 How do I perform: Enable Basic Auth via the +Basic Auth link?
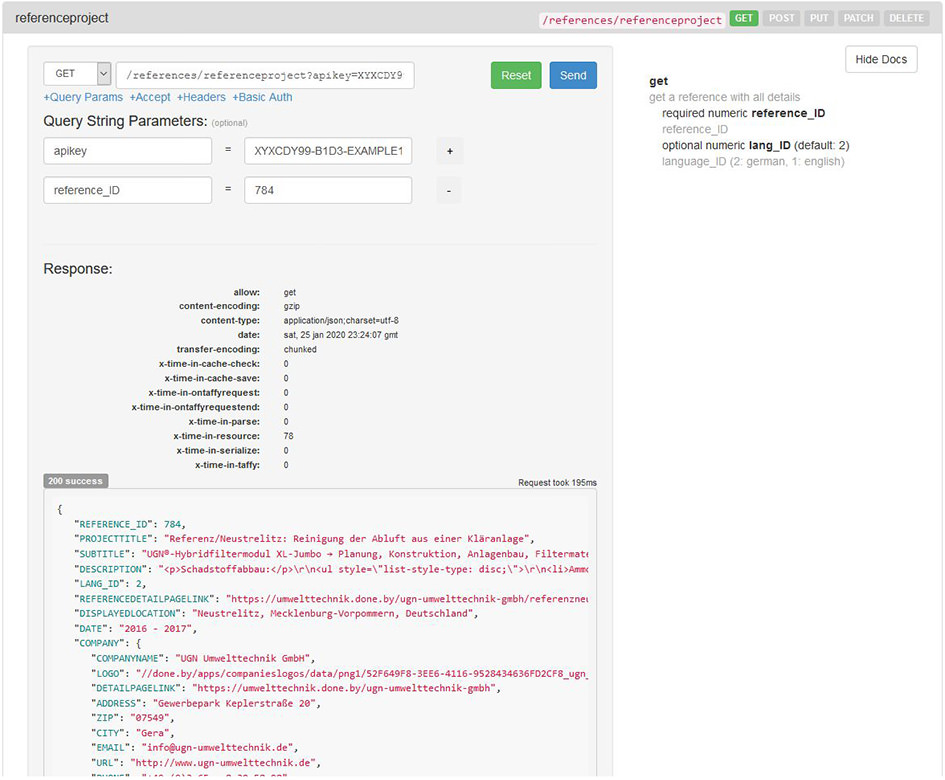[x=262, y=97]
